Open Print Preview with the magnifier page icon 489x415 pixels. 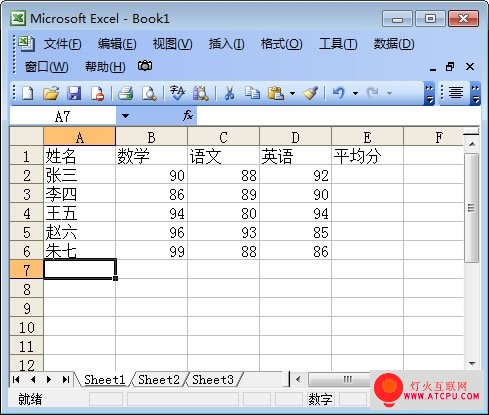[149, 93]
